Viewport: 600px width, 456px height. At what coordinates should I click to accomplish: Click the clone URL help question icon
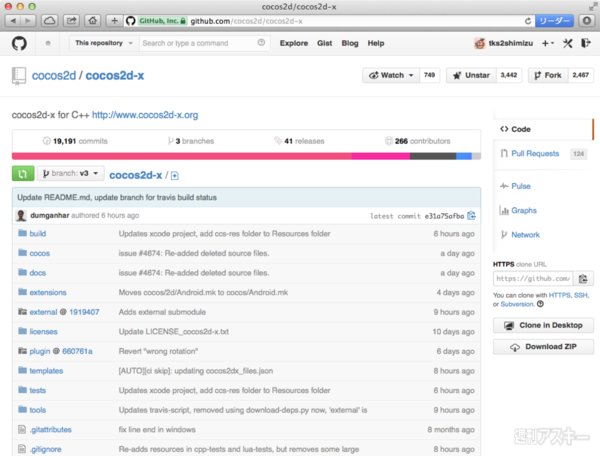[540, 304]
